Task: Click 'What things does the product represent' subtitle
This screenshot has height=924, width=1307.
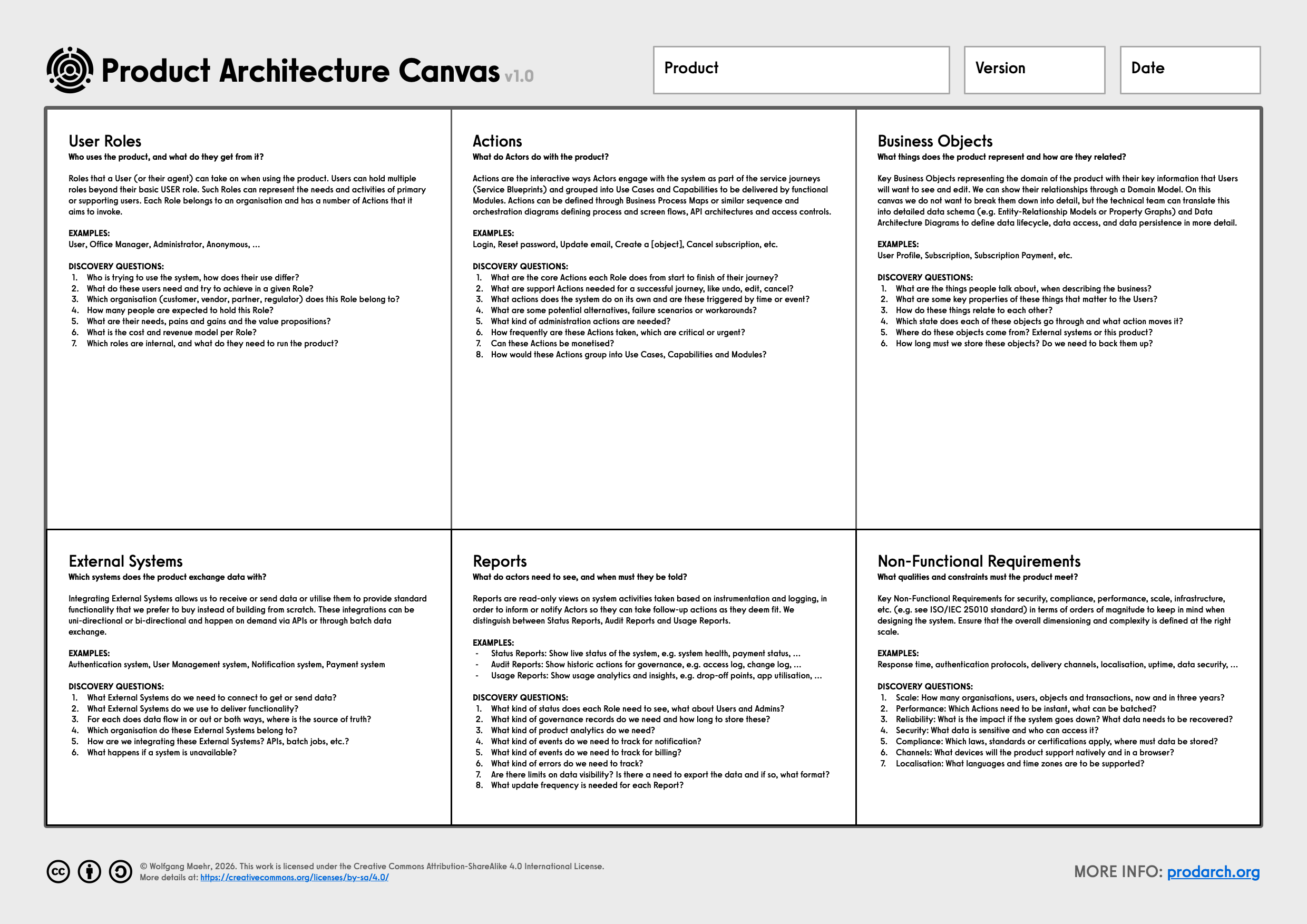Action: pos(1001,157)
